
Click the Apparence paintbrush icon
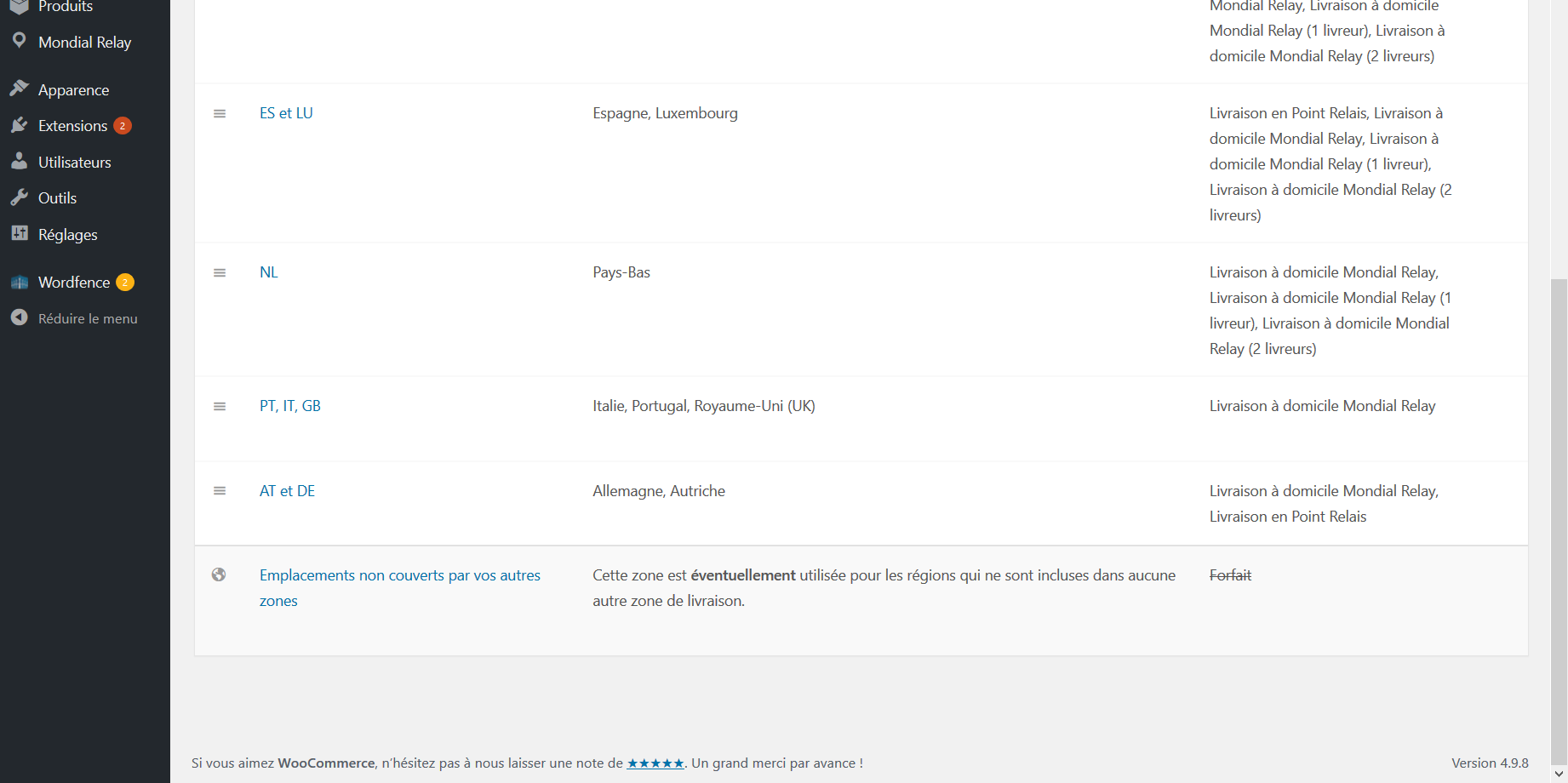(x=19, y=89)
